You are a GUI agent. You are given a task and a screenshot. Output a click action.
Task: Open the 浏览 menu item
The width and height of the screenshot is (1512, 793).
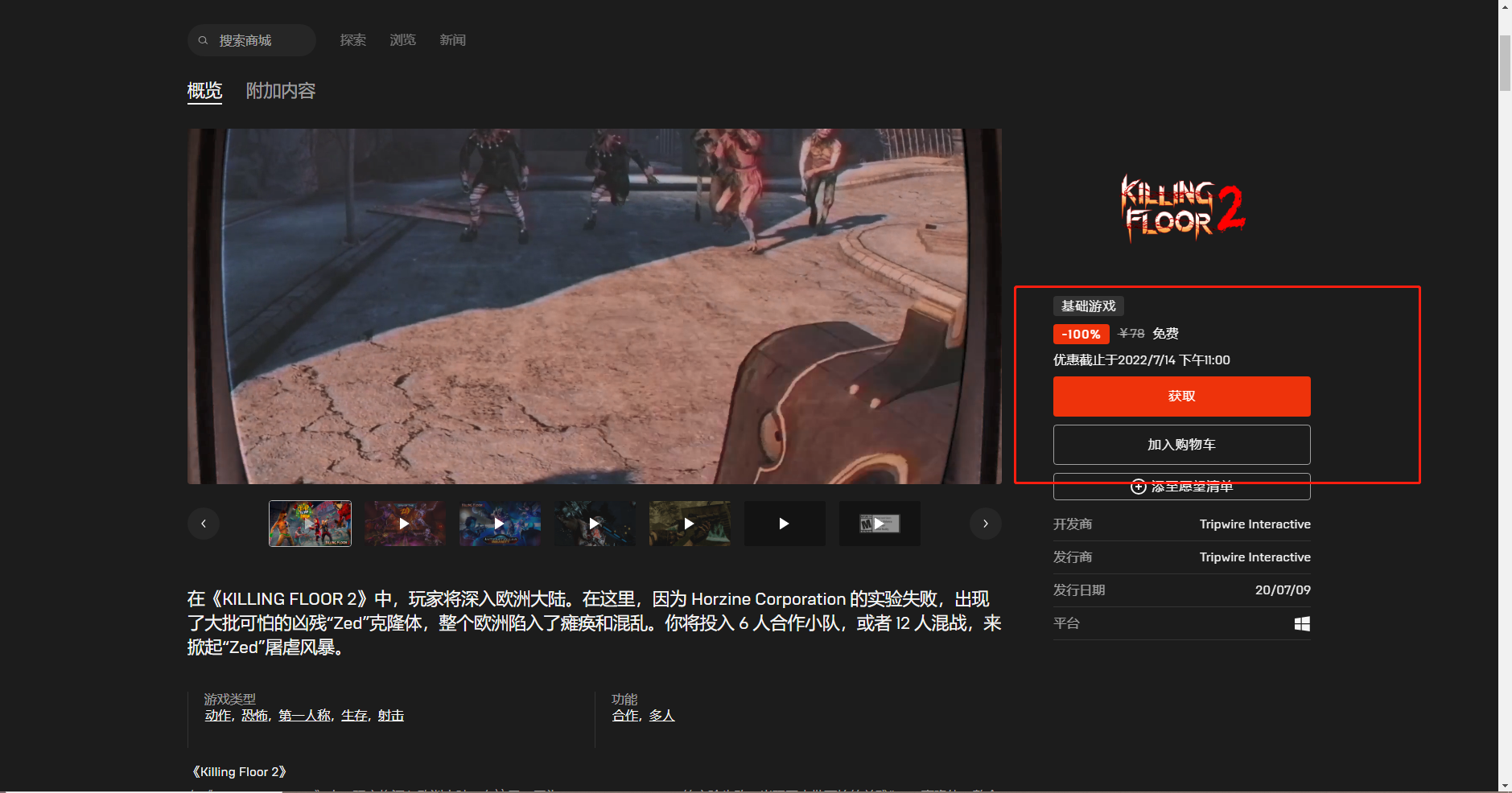point(402,39)
